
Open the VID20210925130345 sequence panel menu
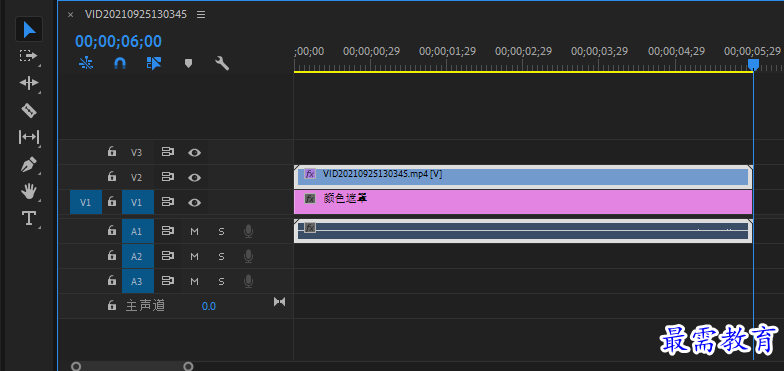pos(201,14)
